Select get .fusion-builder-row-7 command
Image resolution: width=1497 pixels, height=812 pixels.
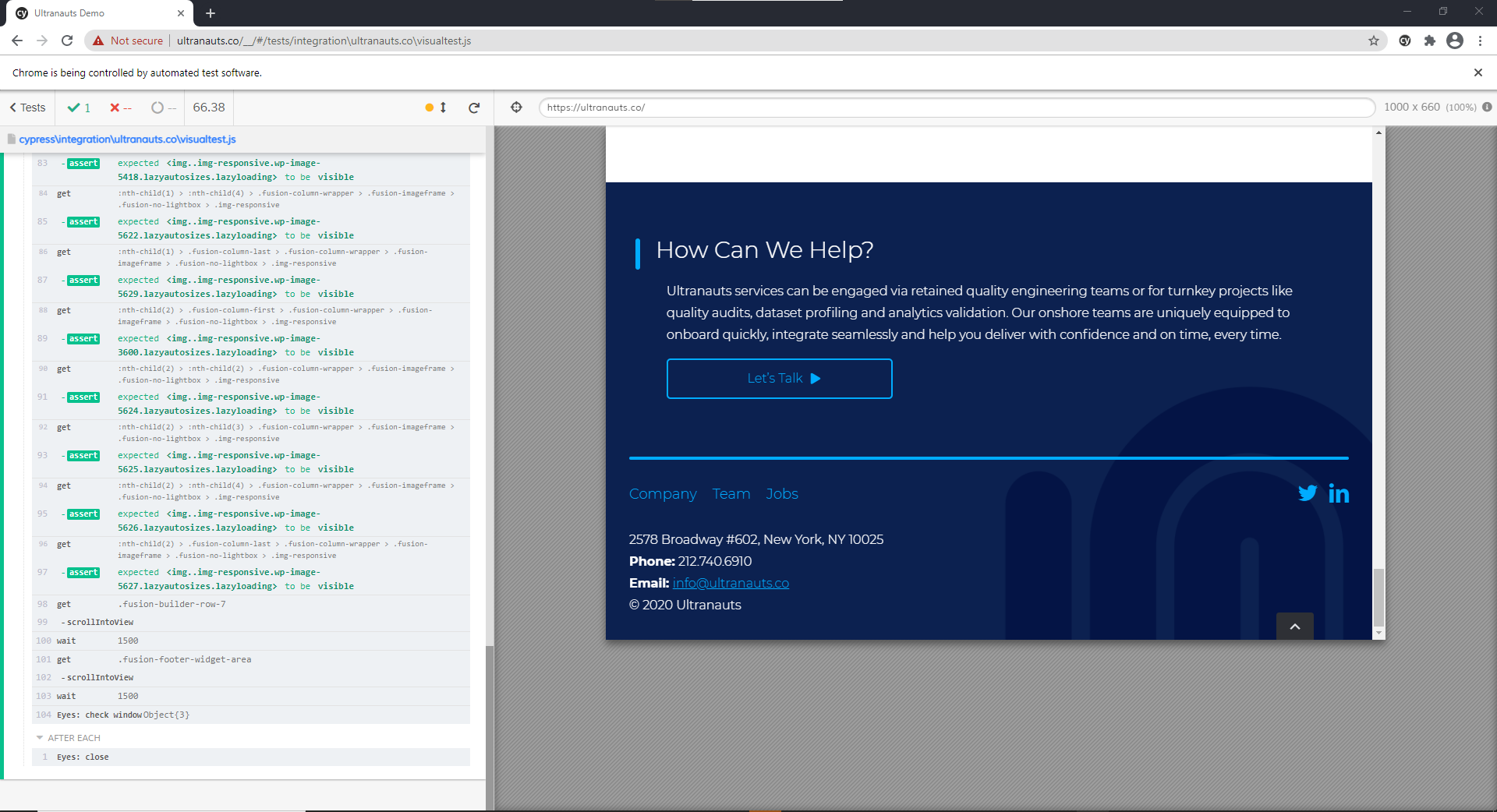[x=251, y=604]
